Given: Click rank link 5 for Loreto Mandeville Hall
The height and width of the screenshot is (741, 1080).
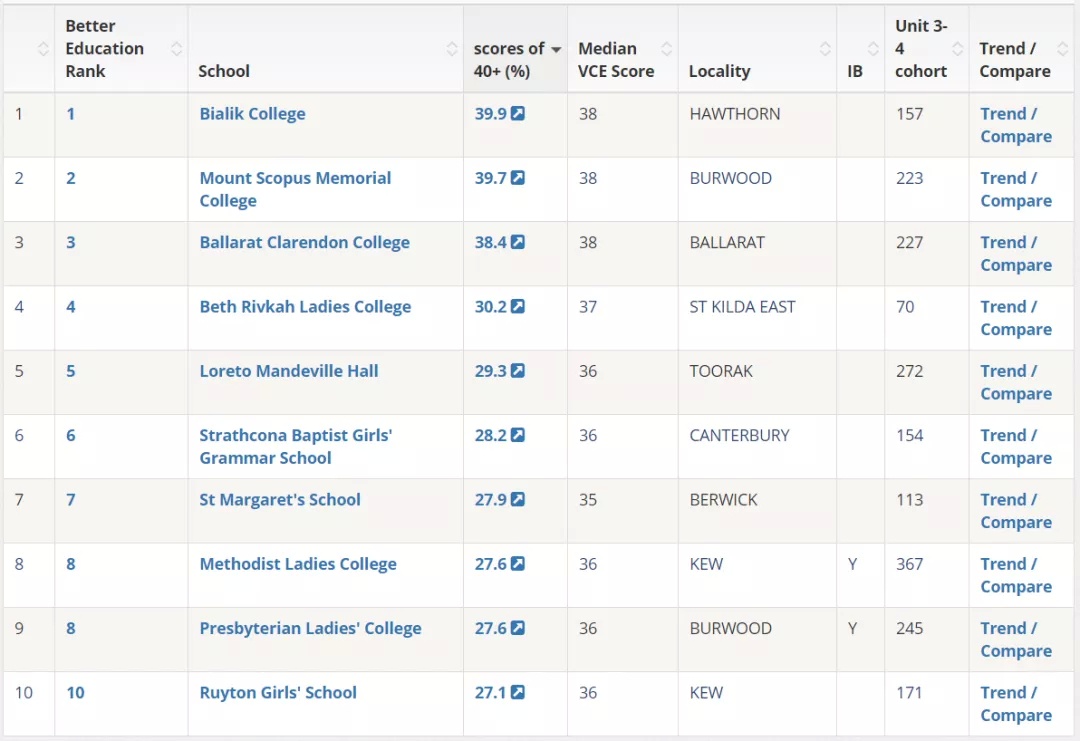Looking at the screenshot, I should 70,370.
